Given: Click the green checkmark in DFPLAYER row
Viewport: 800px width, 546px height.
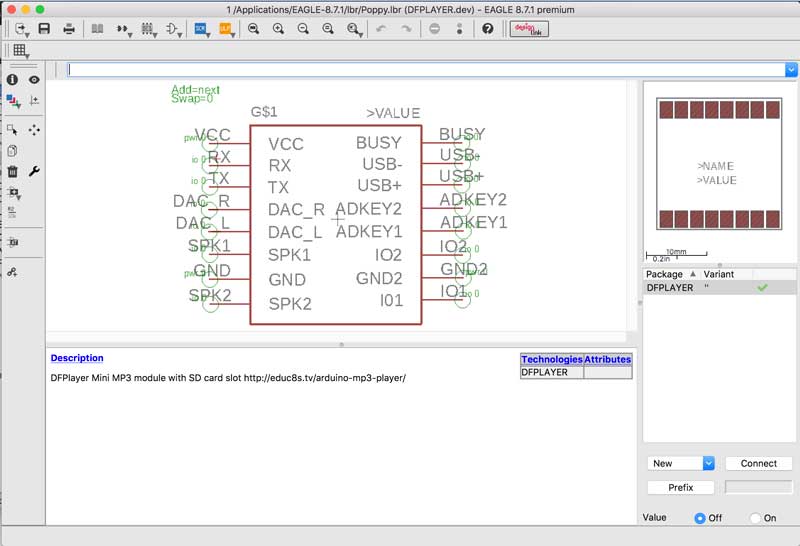Looking at the screenshot, I should [762, 288].
